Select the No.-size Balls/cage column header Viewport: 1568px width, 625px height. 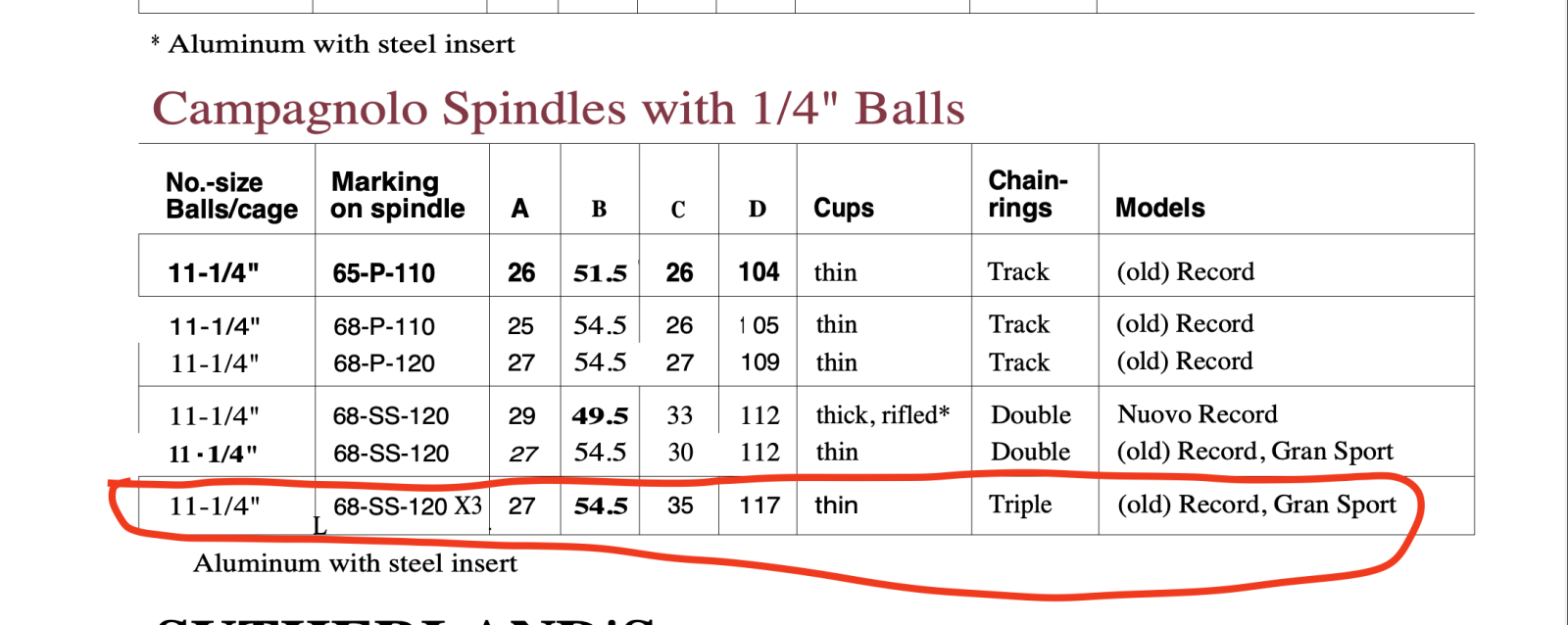tap(231, 196)
